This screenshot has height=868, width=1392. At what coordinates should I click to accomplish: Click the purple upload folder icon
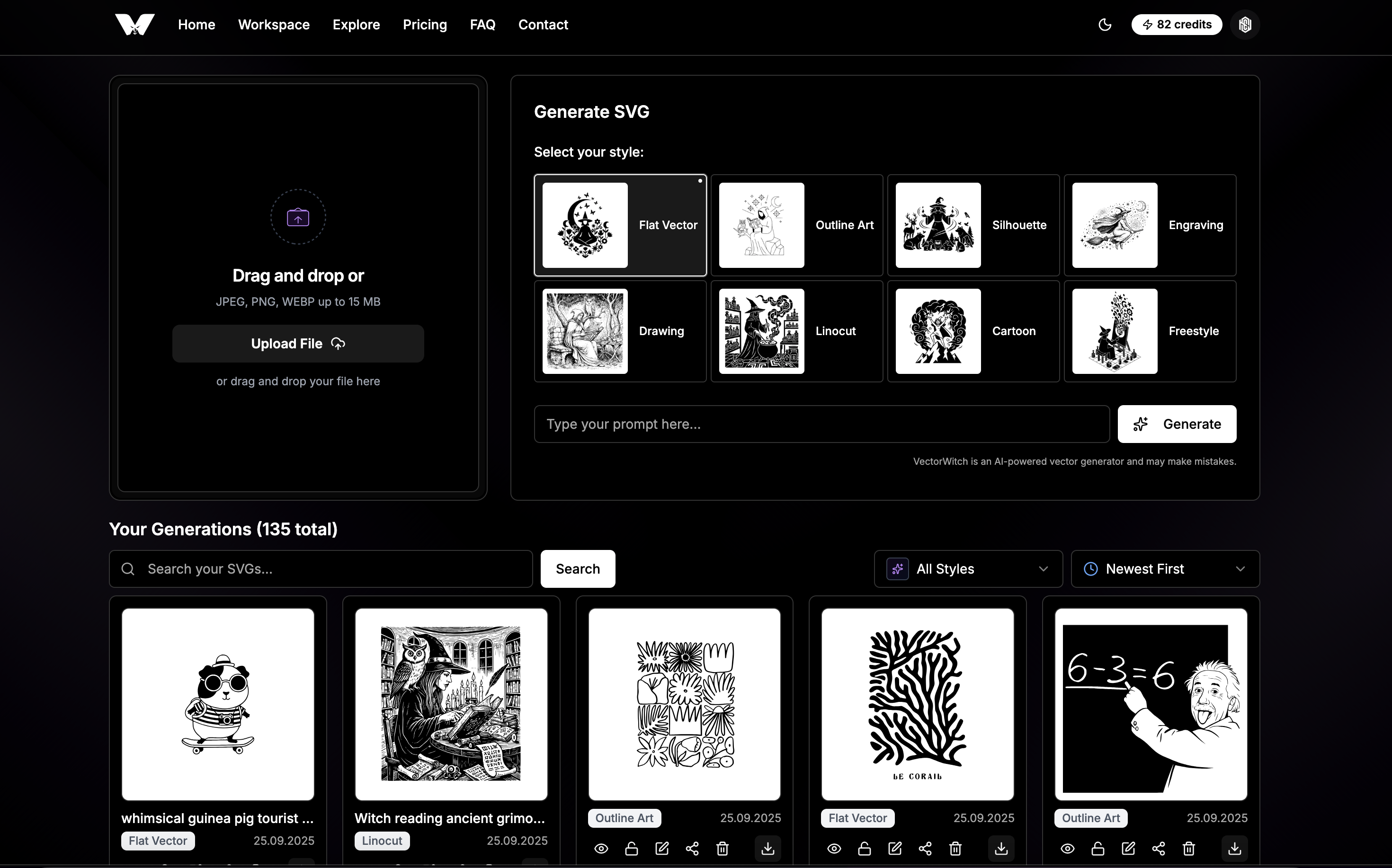pos(298,218)
